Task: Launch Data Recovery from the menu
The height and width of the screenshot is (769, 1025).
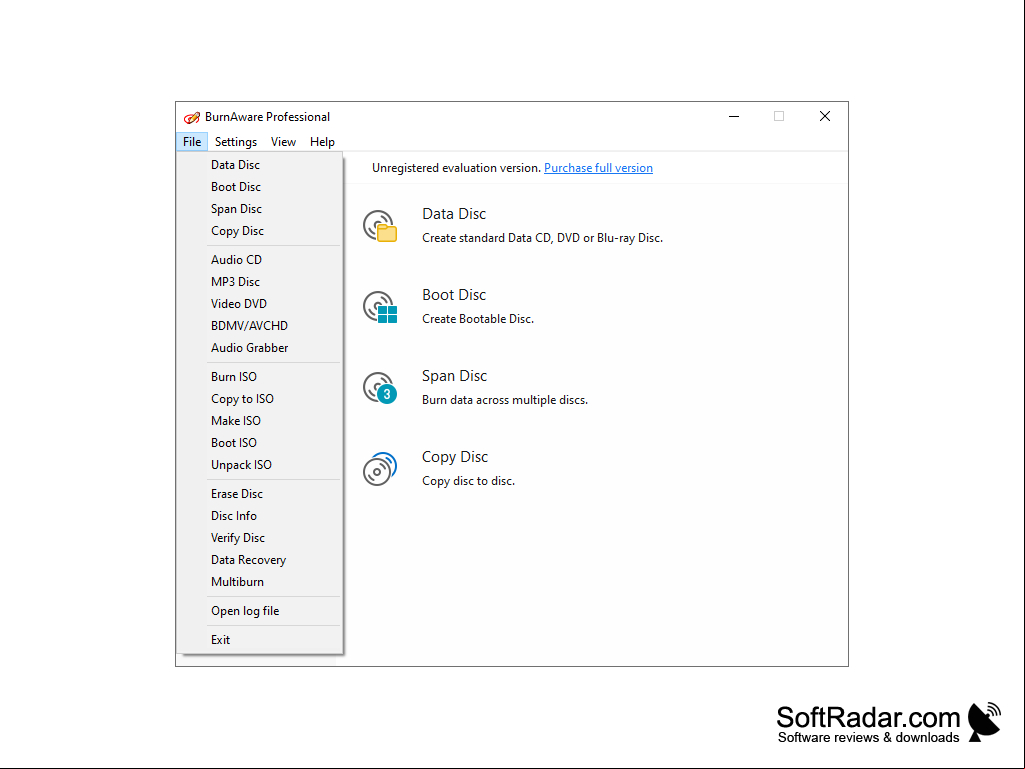Action: tap(260, 560)
